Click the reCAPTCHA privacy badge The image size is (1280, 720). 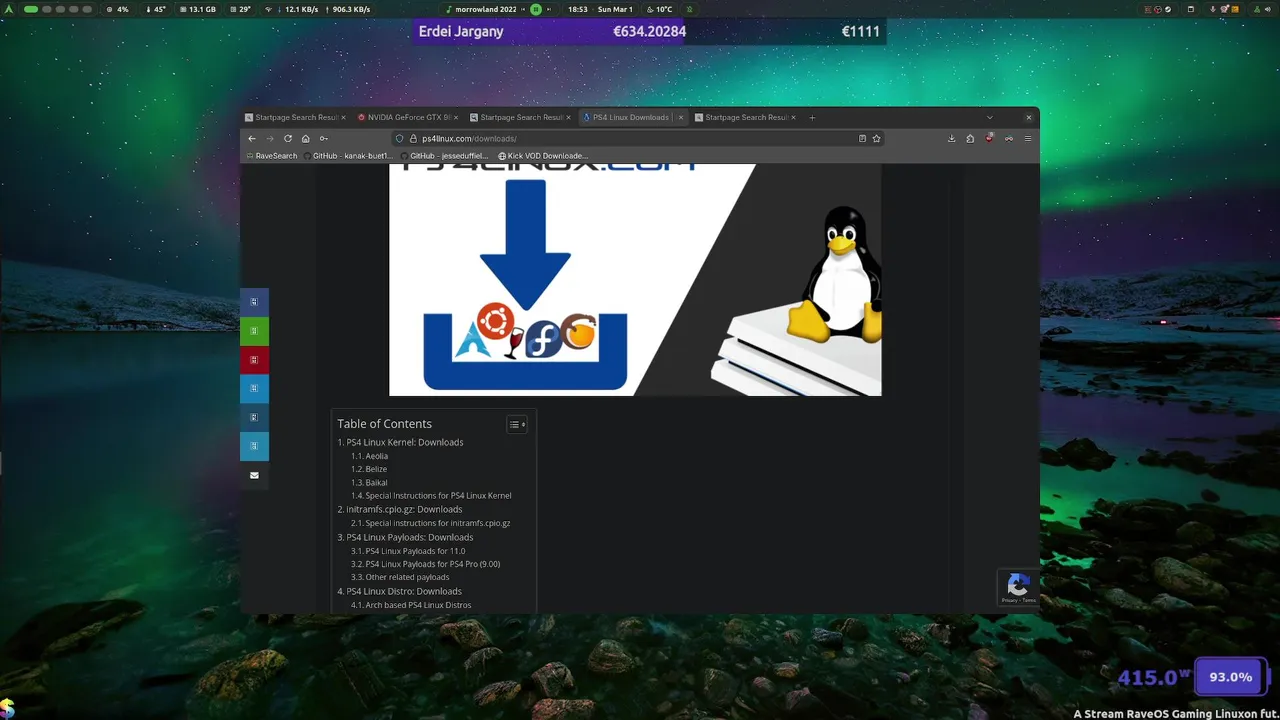1018,588
